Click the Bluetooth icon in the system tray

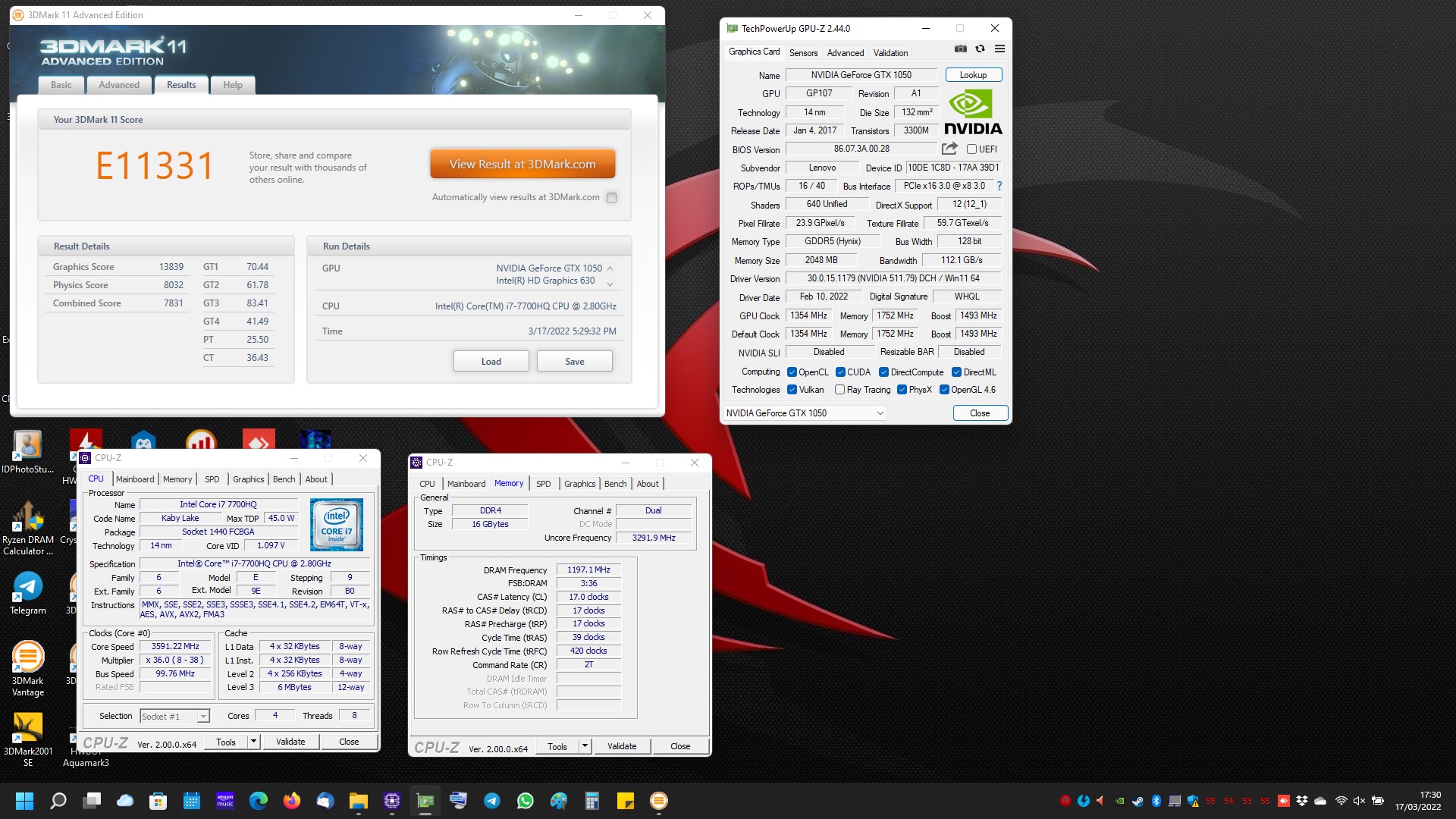click(x=1156, y=801)
